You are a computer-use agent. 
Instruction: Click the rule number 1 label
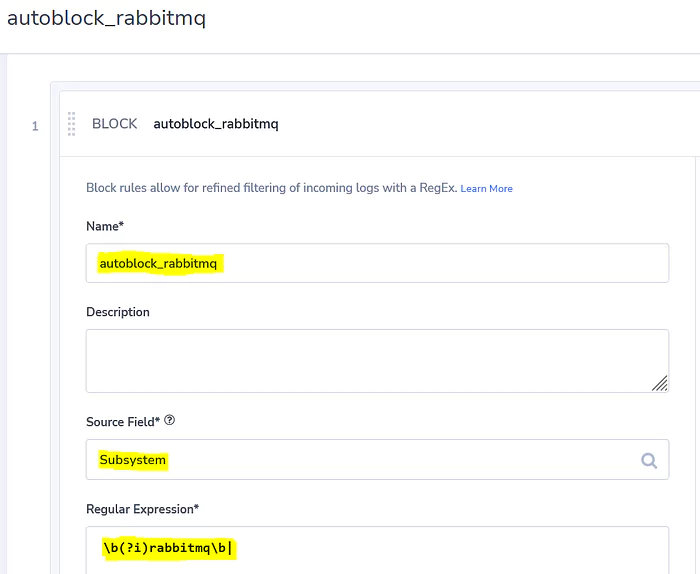[35, 126]
